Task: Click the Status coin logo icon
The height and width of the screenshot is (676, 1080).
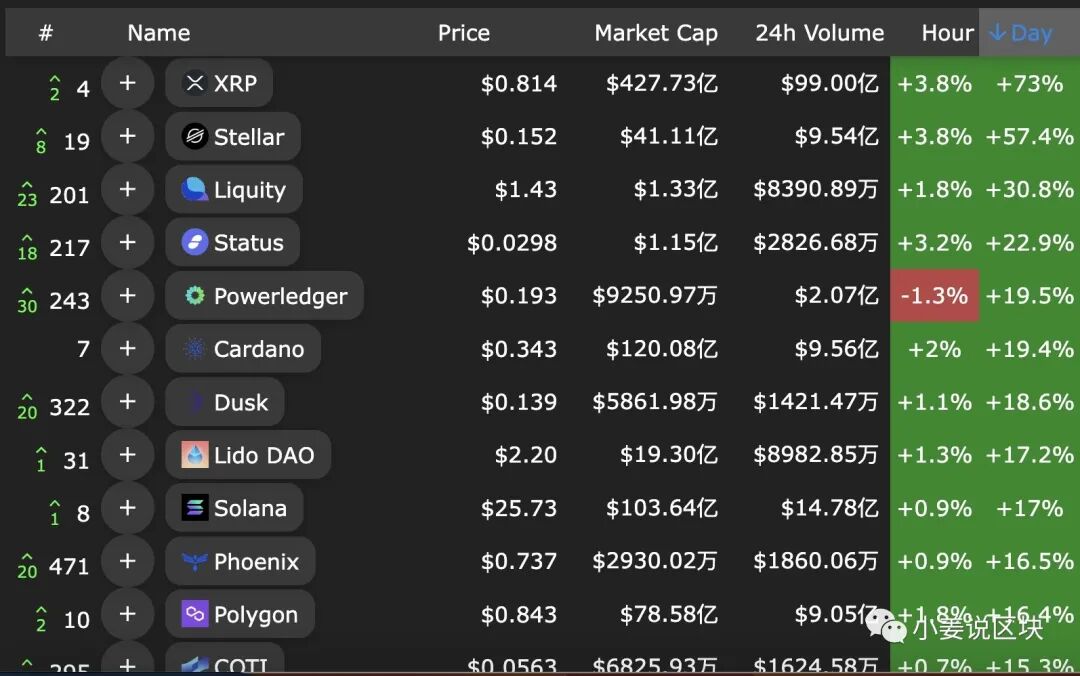Action: coord(195,243)
